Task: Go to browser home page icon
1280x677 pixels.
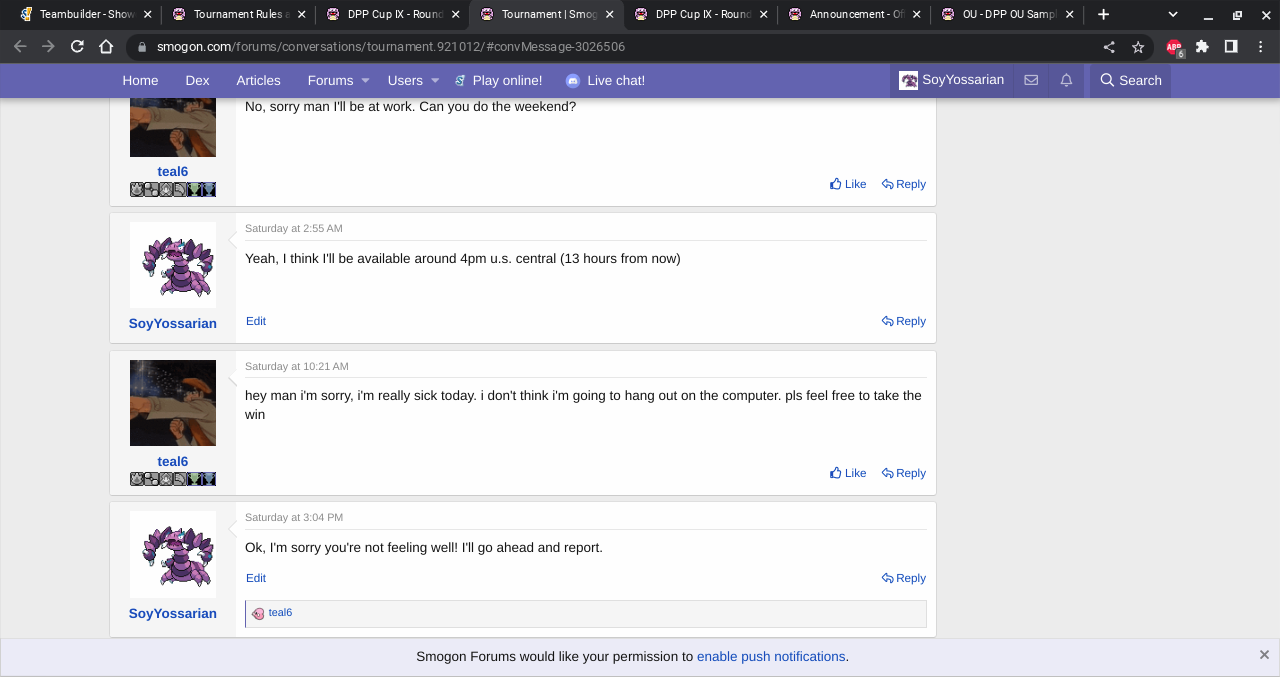Action: (x=106, y=47)
